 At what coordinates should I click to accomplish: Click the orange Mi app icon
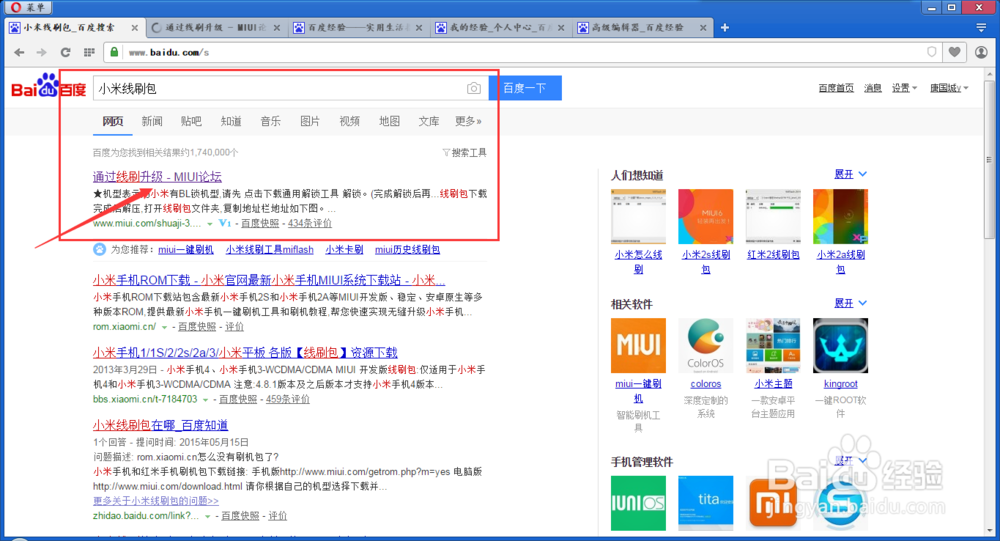point(773,503)
